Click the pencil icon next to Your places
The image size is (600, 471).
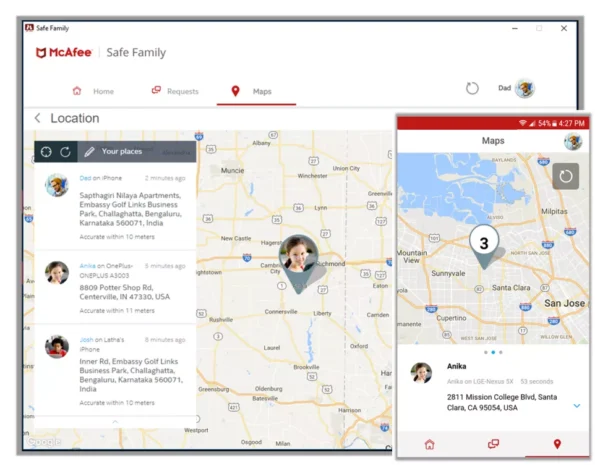(90, 152)
